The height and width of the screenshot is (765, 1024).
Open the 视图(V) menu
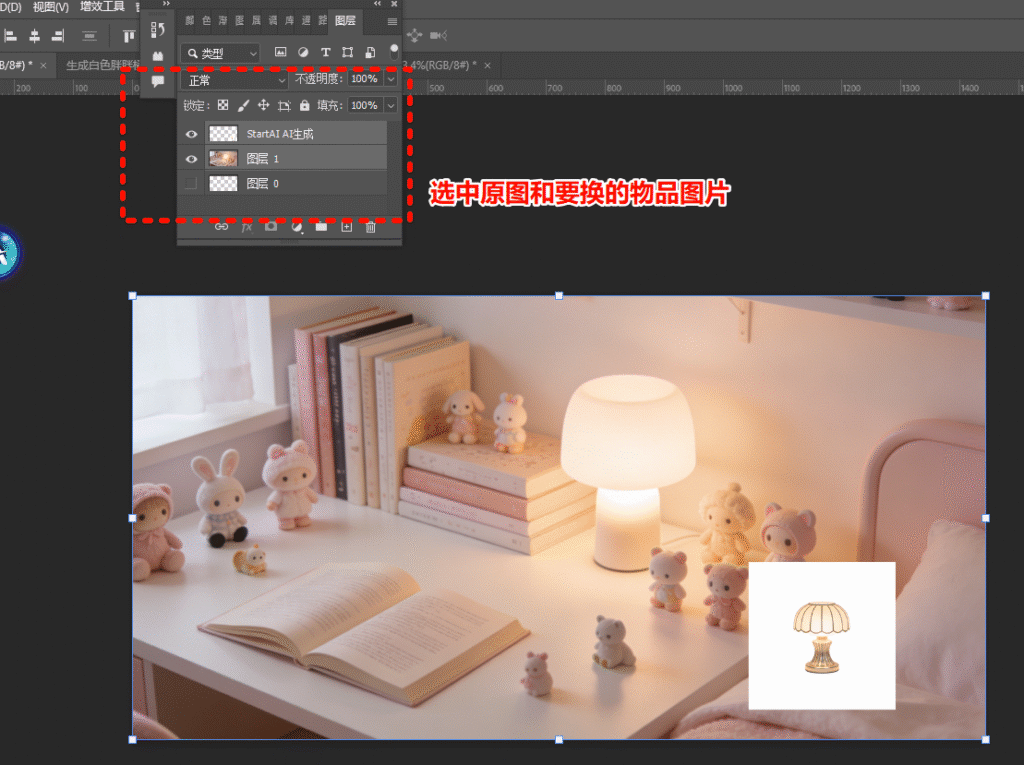click(51, 7)
